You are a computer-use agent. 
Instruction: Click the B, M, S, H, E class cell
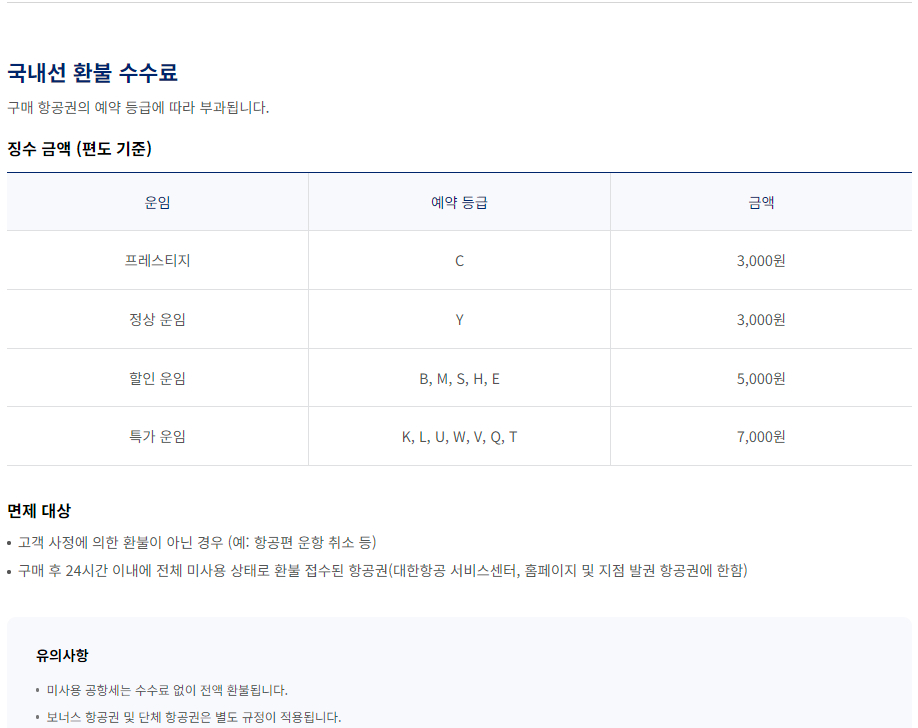(459, 377)
